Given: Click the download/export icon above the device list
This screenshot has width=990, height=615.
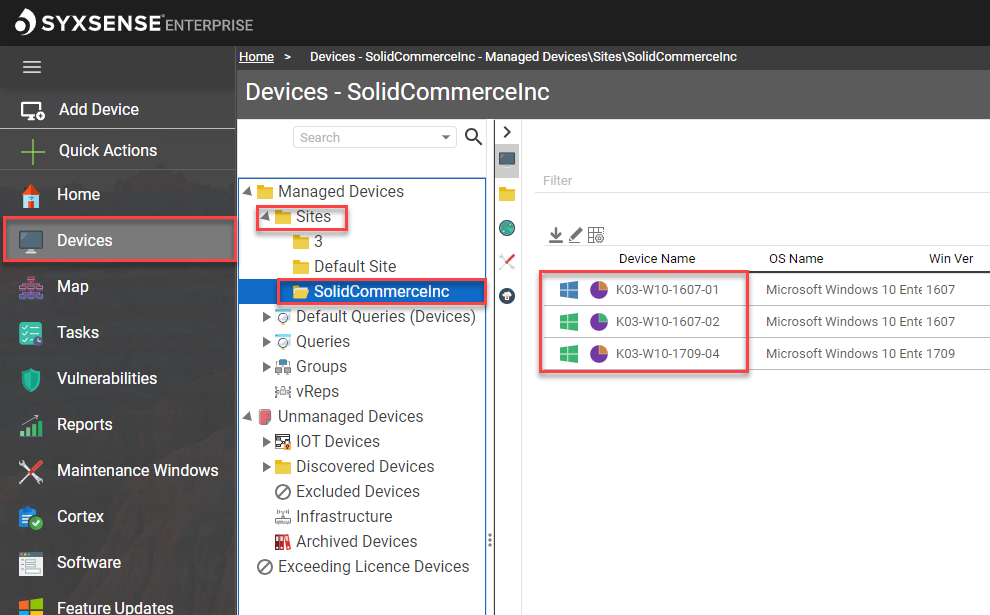Looking at the screenshot, I should coord(556,235).
